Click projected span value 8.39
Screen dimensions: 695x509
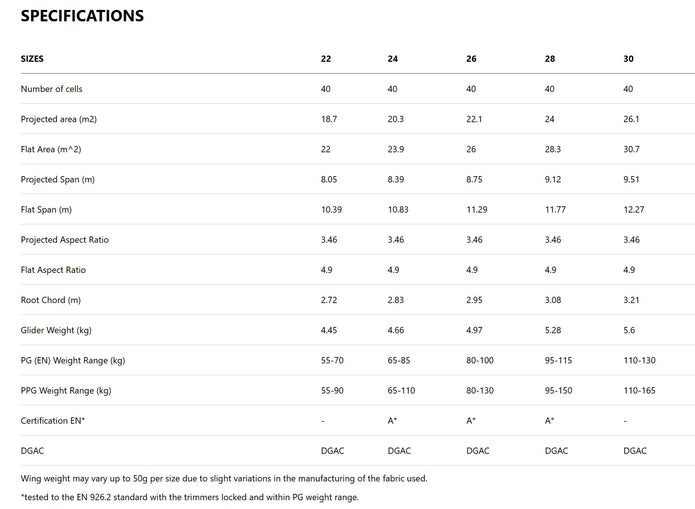point(397,179)
